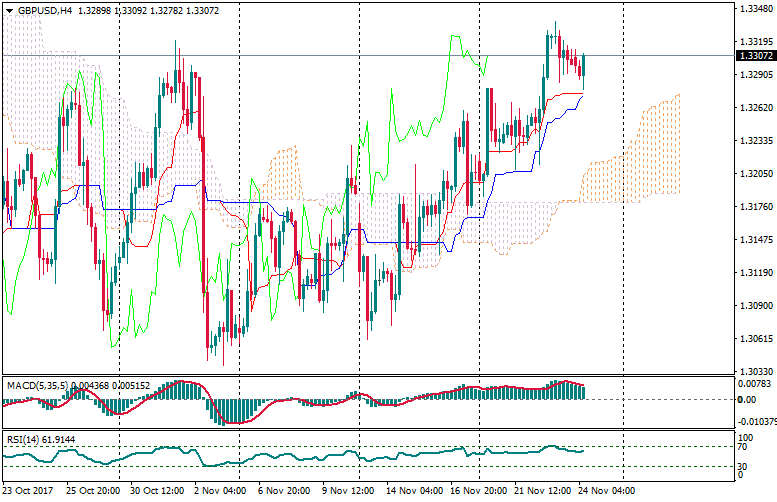777x502 pixels.
Task: Click the current price tag 1.33072
Action: (755, 56)
